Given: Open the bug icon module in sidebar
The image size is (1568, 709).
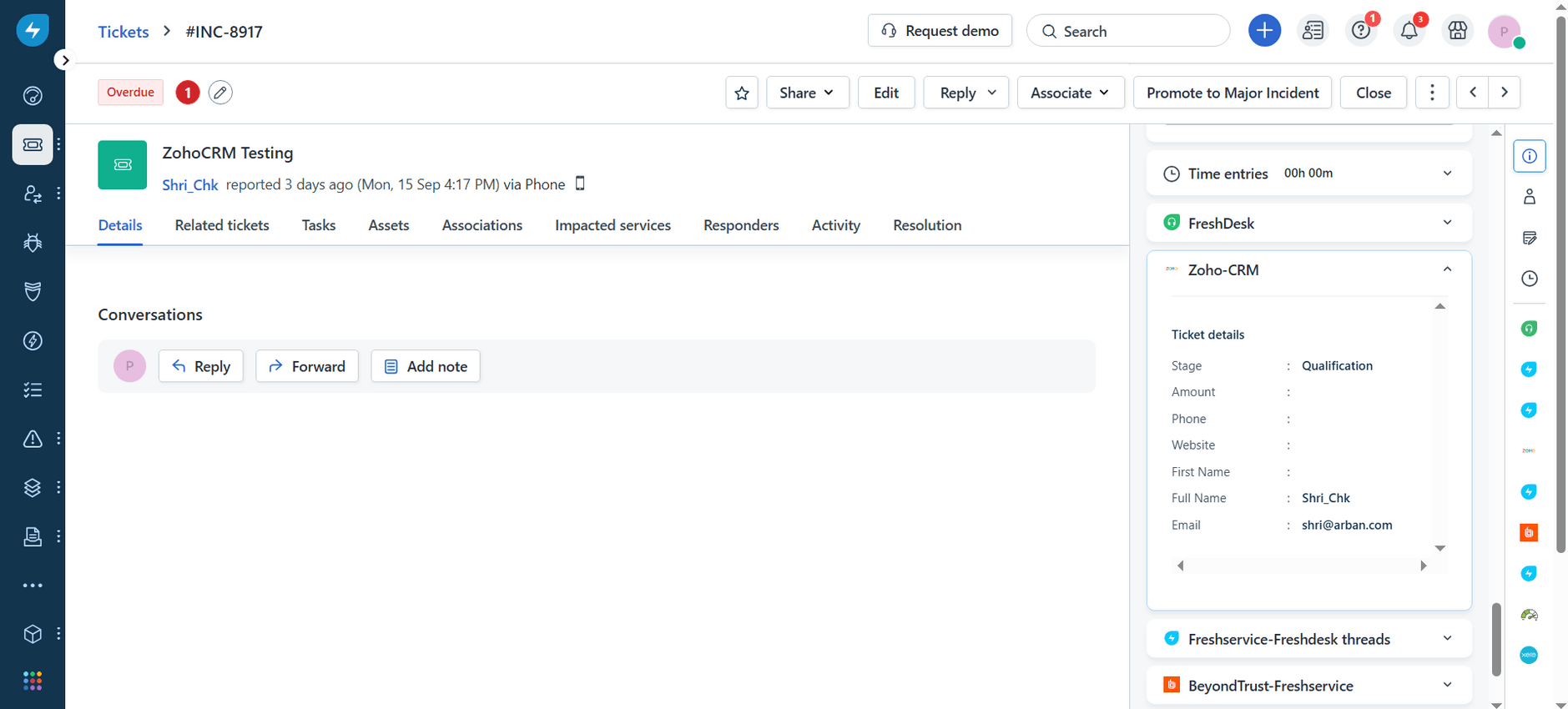Looking at the screenshot, I should pyautogui.click(x=33, y=243).
